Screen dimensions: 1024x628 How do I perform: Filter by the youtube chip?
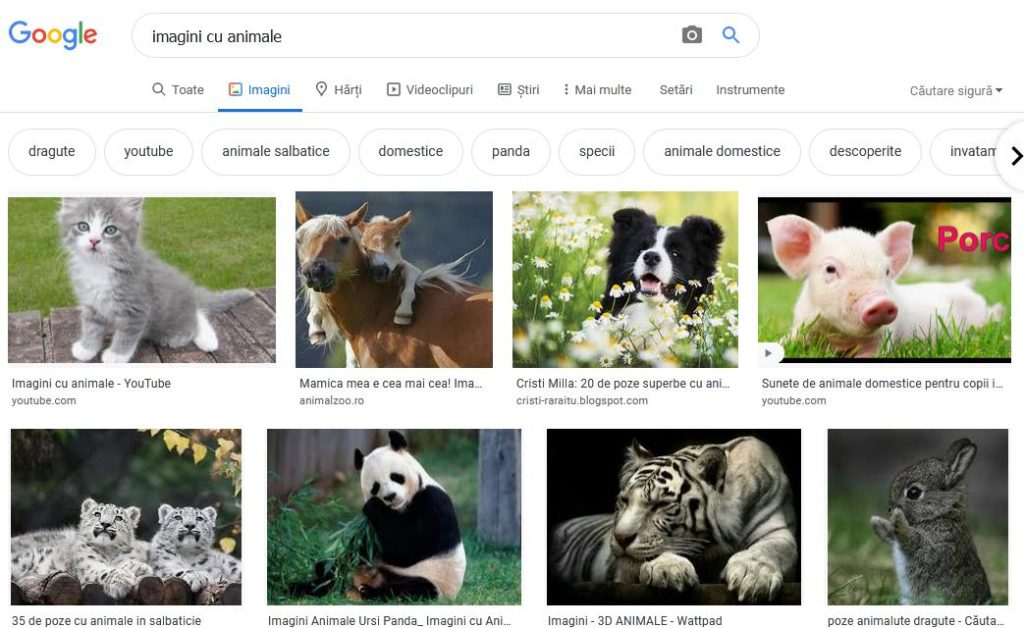[x=149, y=151]
